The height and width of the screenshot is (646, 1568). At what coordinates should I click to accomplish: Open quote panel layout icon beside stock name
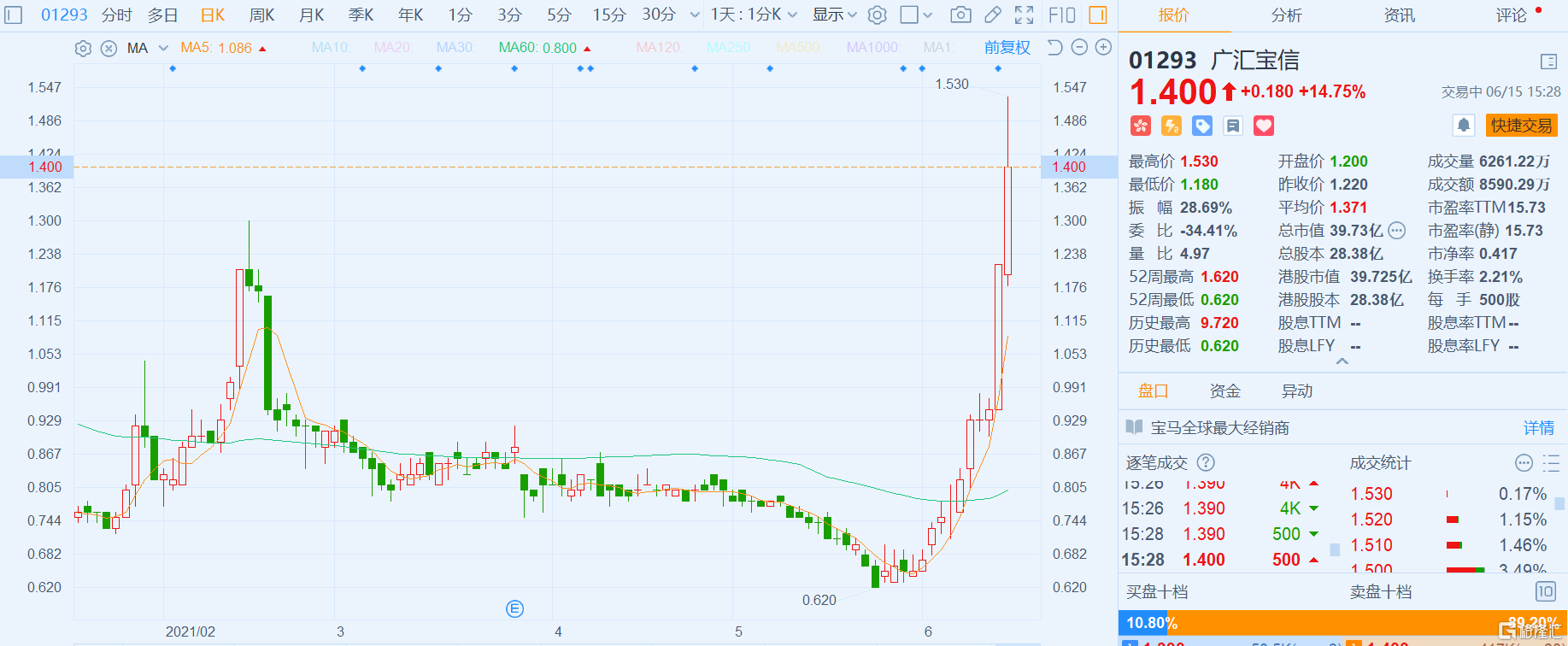click(1548, 62)
